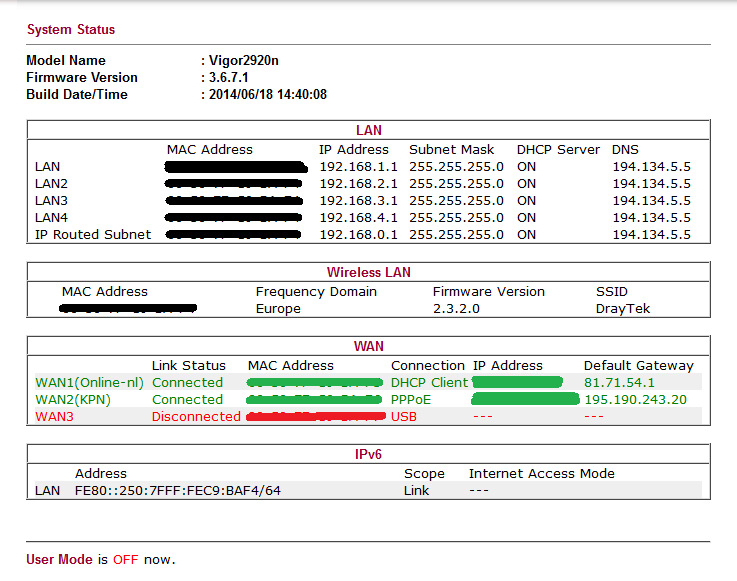Image resolution: width=737 pixels, height=581 pixels.
Task: Click the WAN2(KPN) entry
Action: tap(73, 400)
